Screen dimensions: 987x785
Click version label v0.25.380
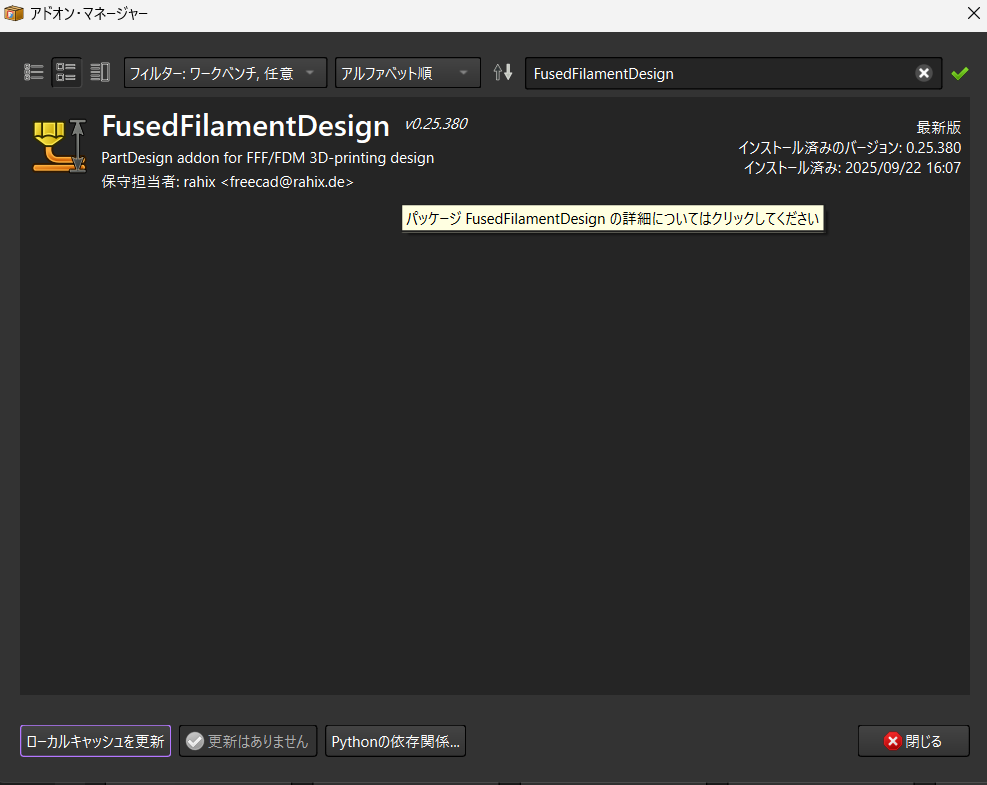(436, 124)
